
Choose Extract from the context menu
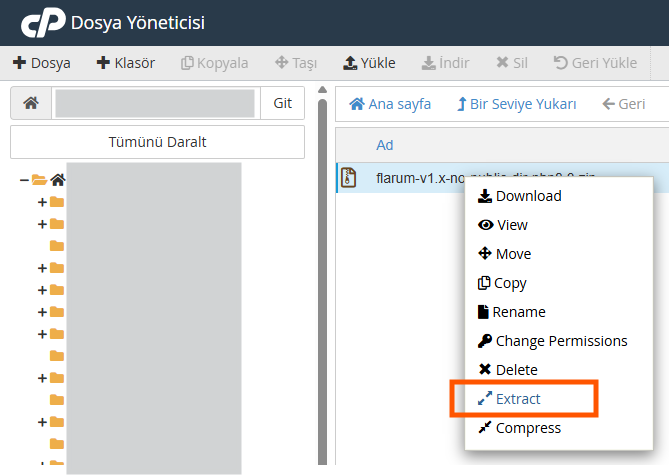coord(518,399)
